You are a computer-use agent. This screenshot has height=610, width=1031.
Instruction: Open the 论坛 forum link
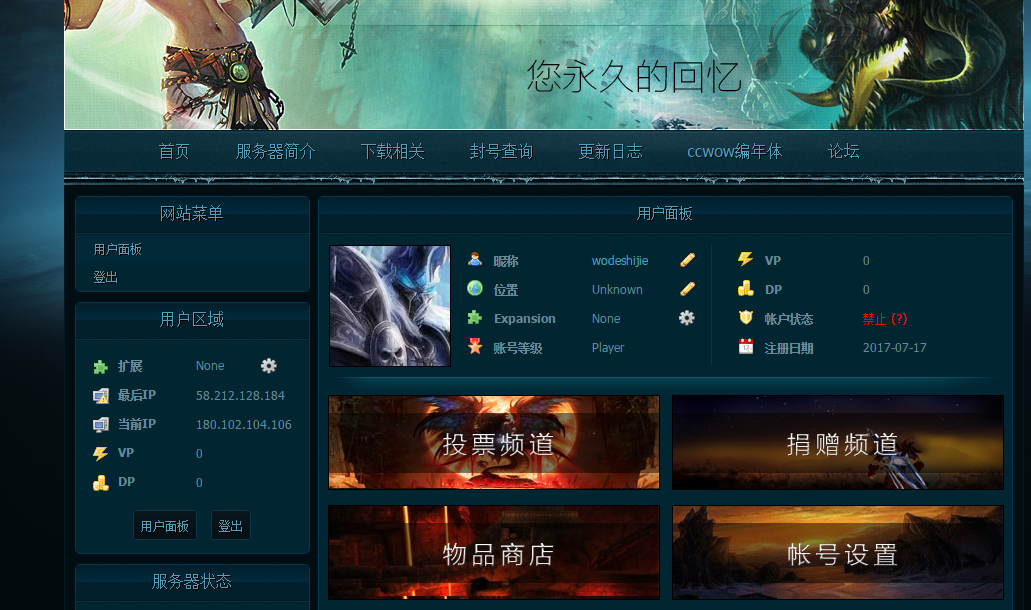coord(843,152)
